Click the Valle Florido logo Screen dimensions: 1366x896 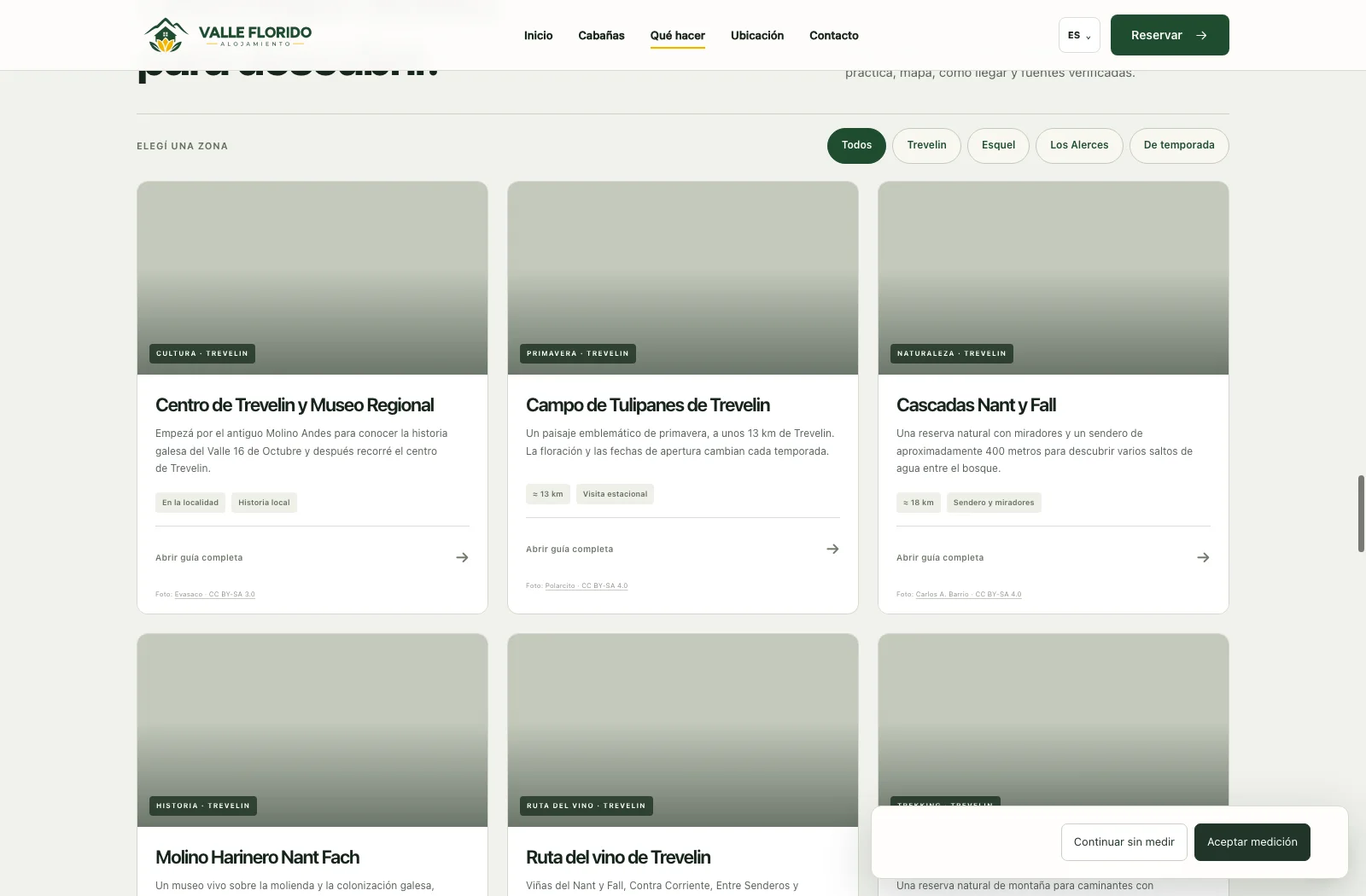click(229, 35)
